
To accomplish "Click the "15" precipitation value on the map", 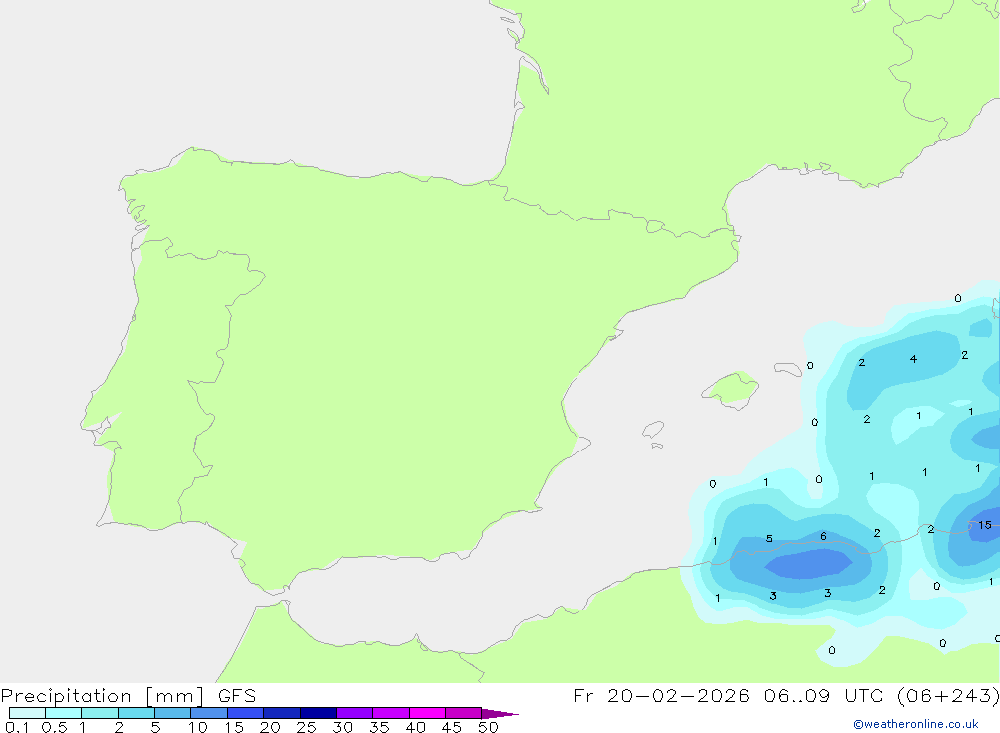I will coord(985,525).
